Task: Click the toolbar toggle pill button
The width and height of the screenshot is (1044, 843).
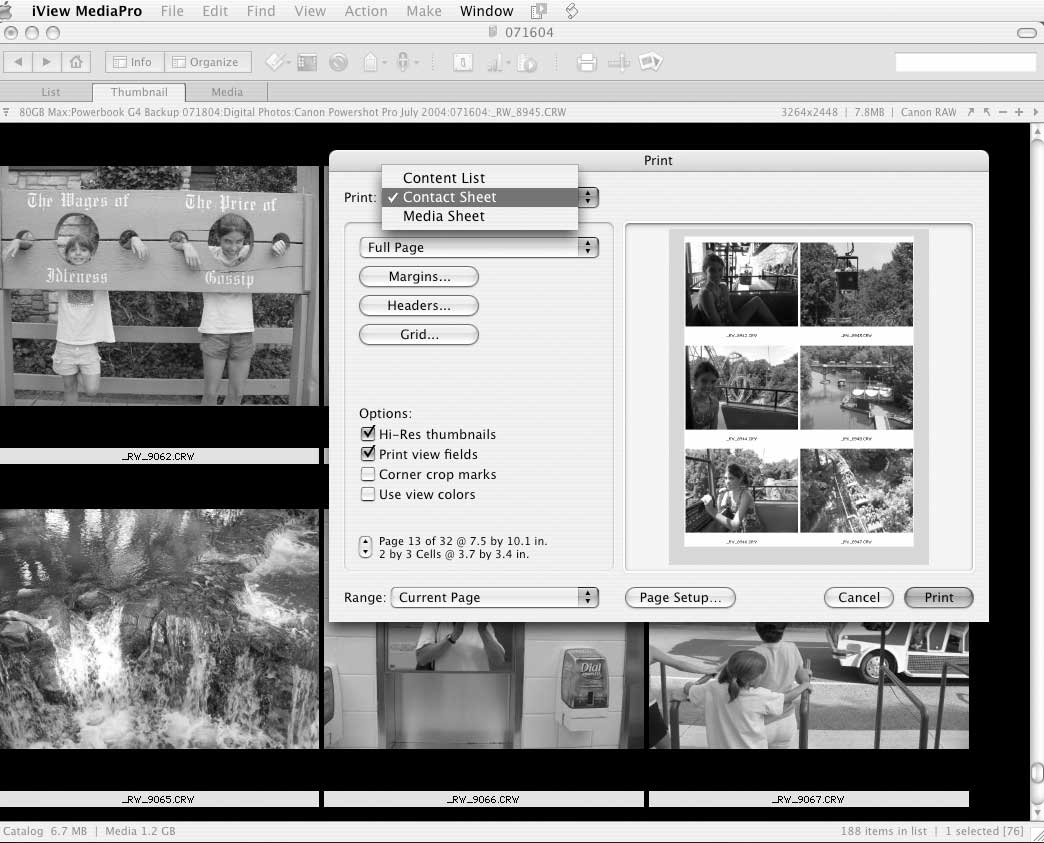Action: click(x=1026, y=33)
